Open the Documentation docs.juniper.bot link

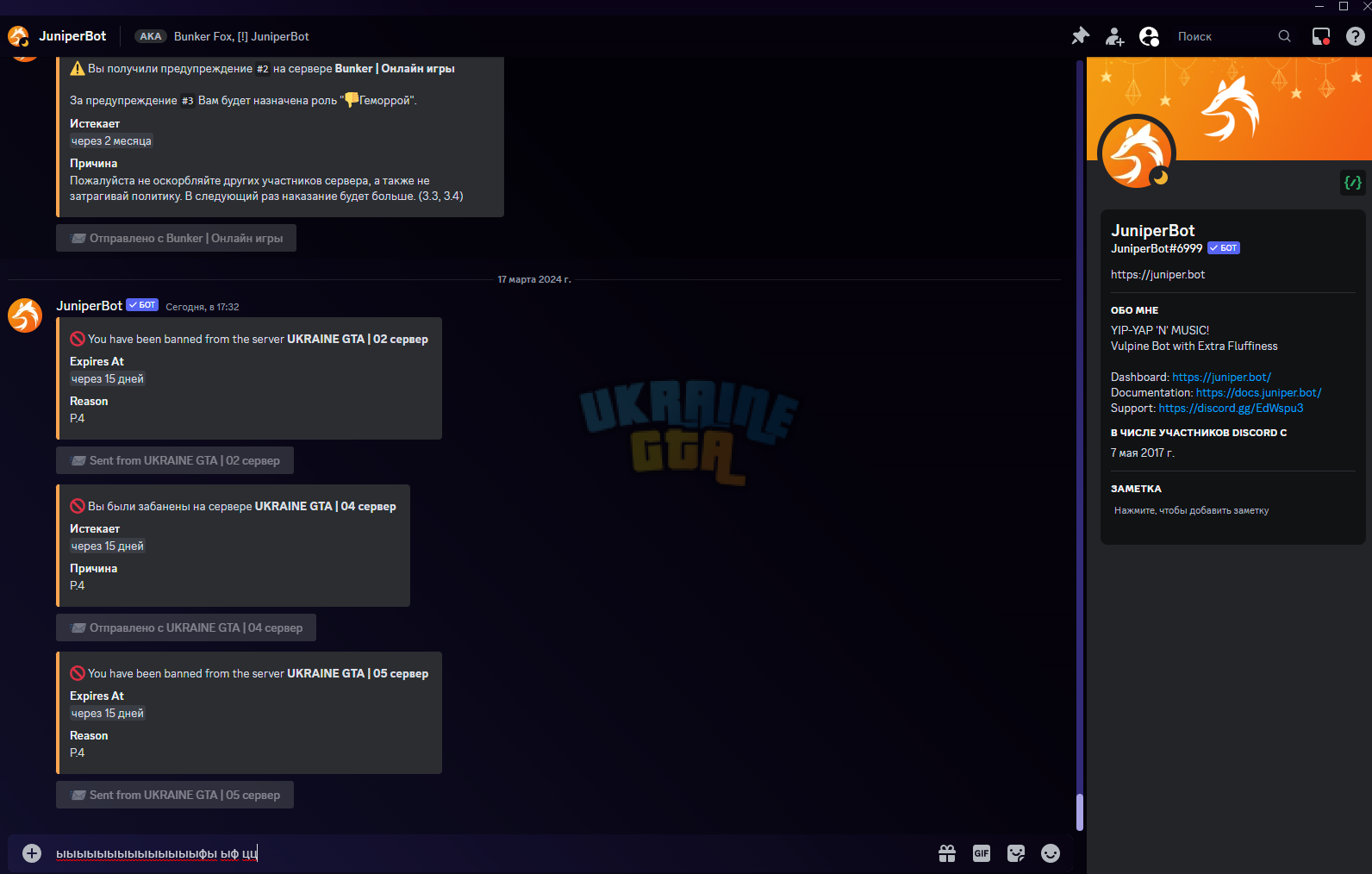(x=1258, y=393)
